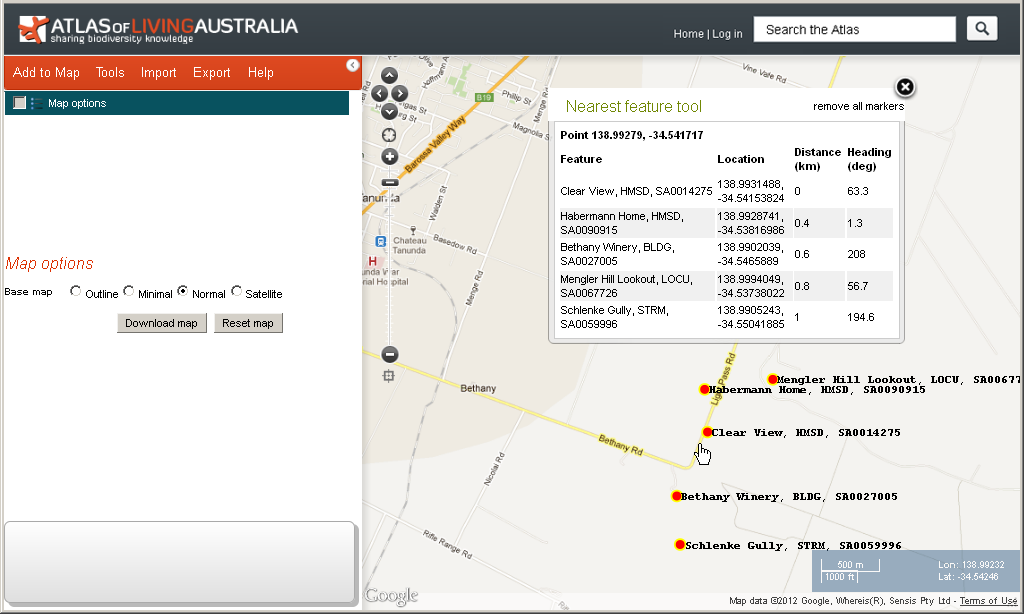Zoom in with the plus button
The height and width of the screenshot is (614, 1024).
[x=389, y=157]
